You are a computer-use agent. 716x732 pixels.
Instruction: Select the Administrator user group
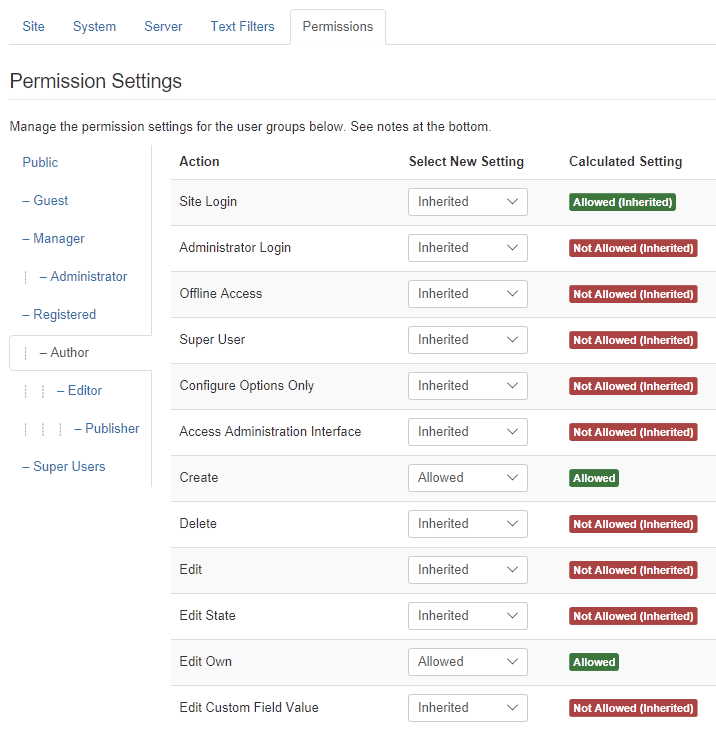(x=83, y=277)
